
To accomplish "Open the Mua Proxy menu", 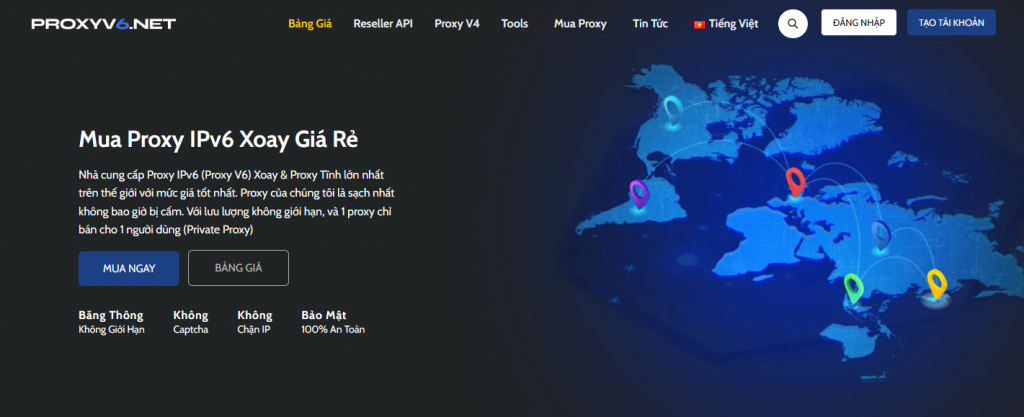I will [x=580, y=23].
